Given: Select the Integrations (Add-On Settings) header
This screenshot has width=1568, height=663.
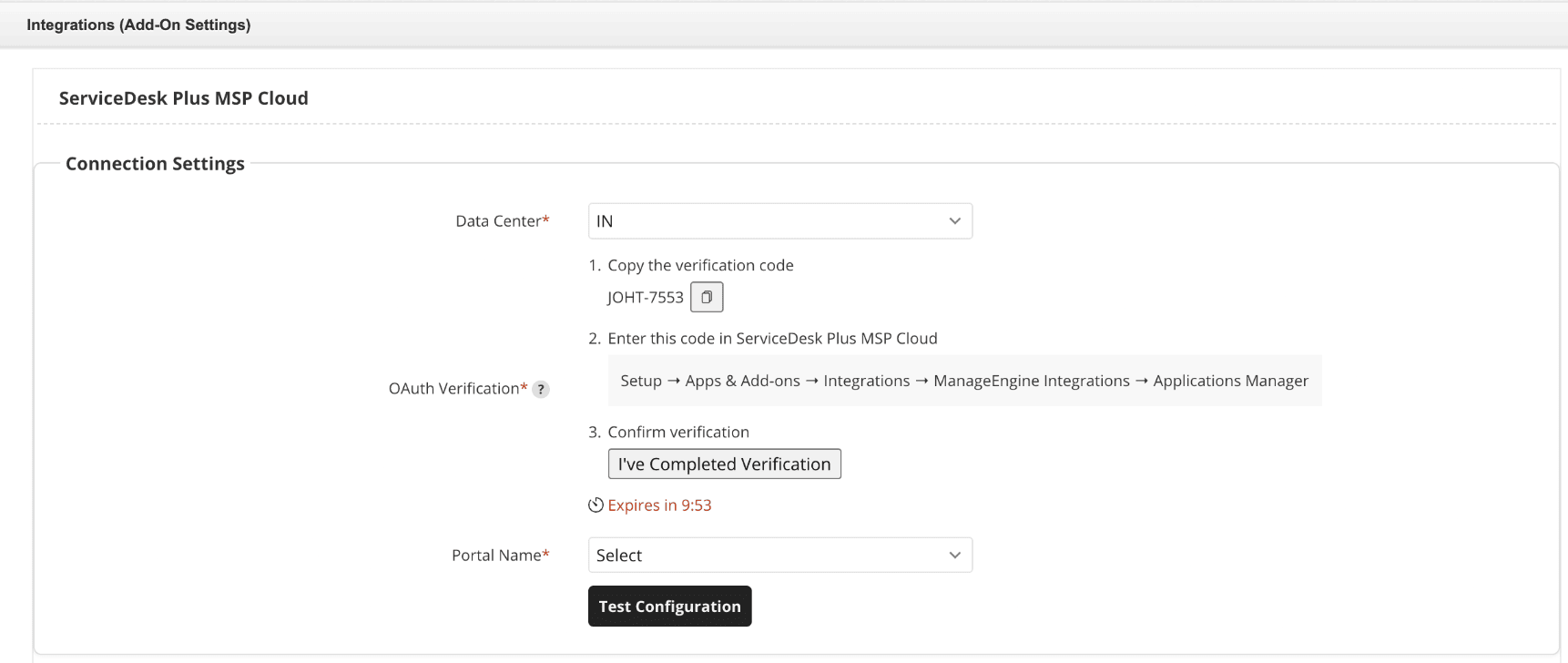Looking at the screenshot, I should pos(138,25).
